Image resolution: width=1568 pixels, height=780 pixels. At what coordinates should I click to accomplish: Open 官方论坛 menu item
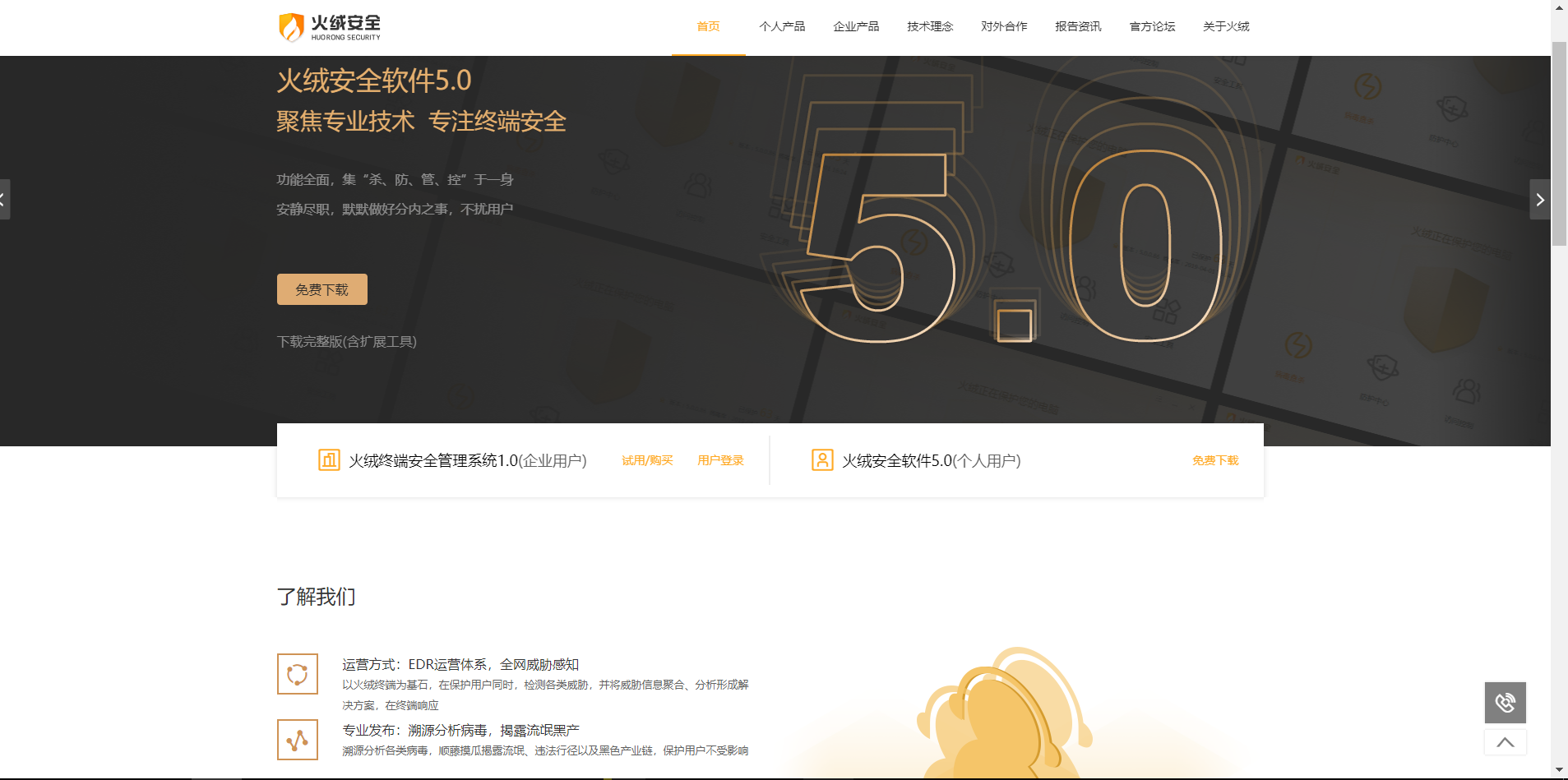pos(1152,26)
